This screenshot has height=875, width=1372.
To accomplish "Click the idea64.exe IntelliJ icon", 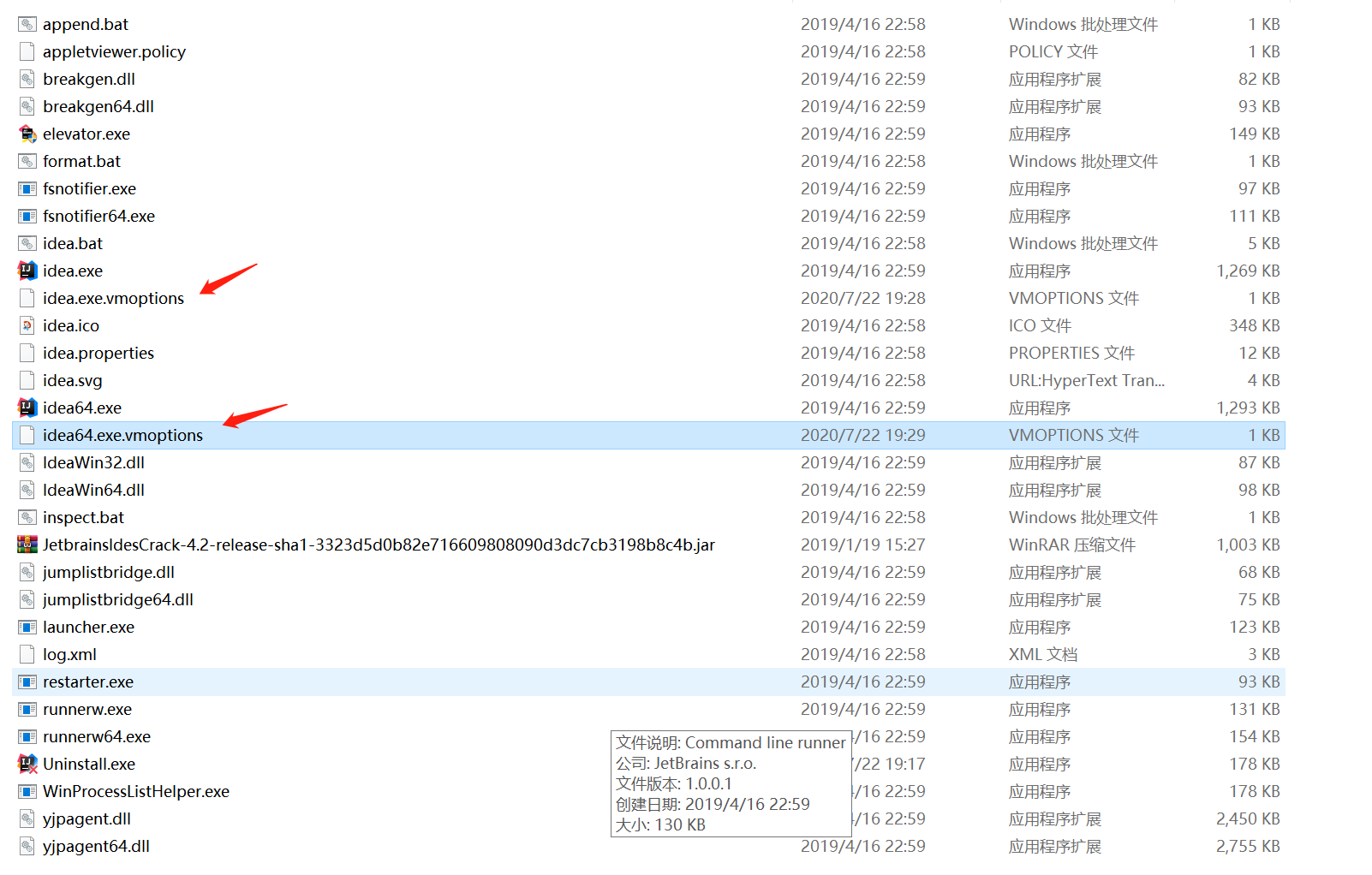I will (27, 408).
